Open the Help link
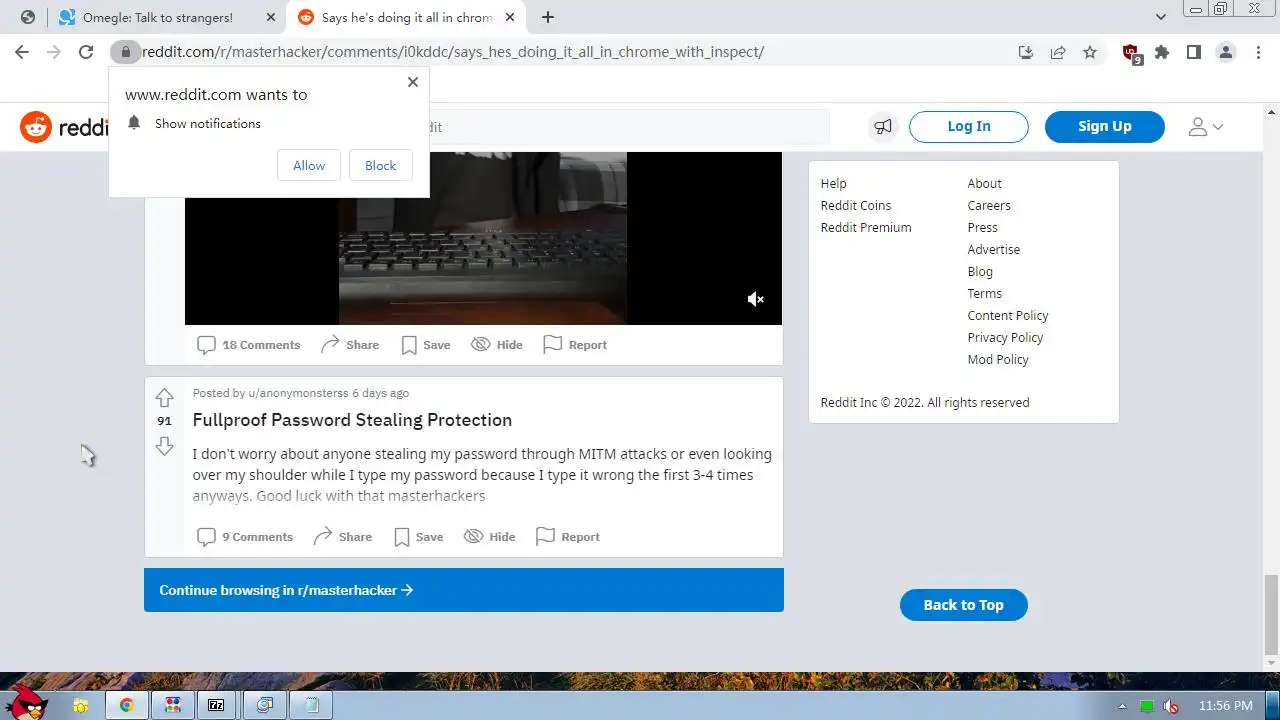The height and width of the screenshot is (720, 1280). [x=834, y=184]
